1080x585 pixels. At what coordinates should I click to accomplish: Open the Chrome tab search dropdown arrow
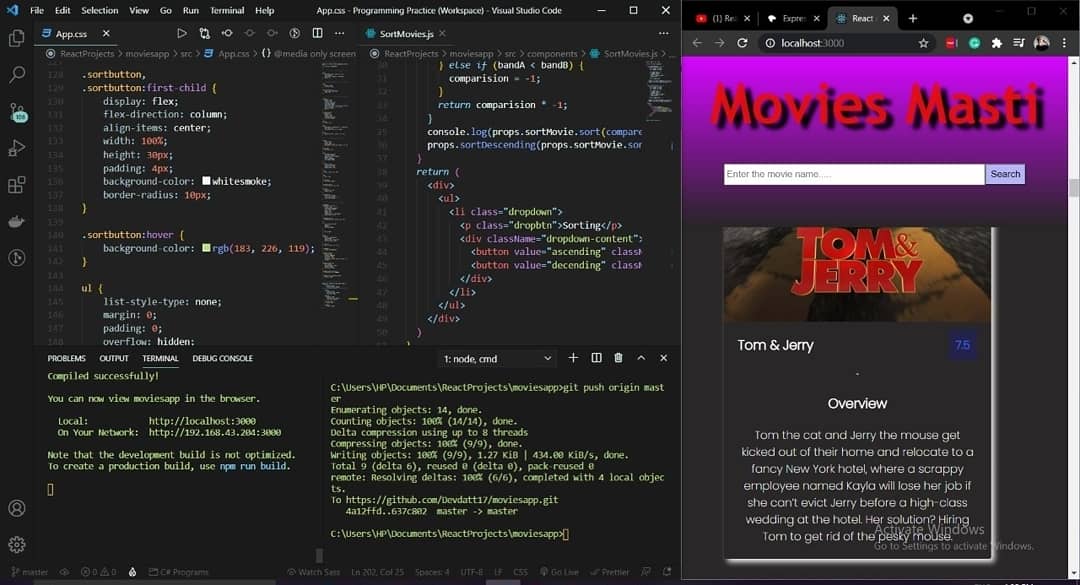pos(968,19)
